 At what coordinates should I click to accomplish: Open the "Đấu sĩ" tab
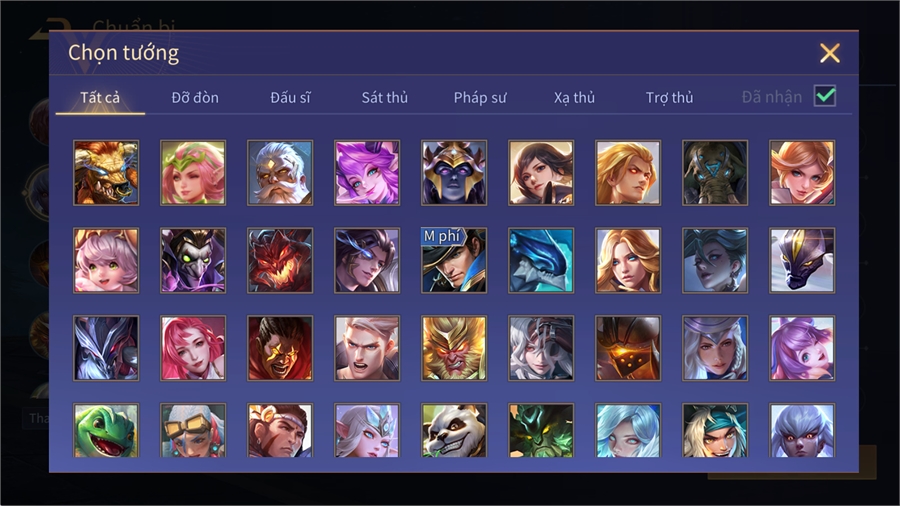pos(290,98)
